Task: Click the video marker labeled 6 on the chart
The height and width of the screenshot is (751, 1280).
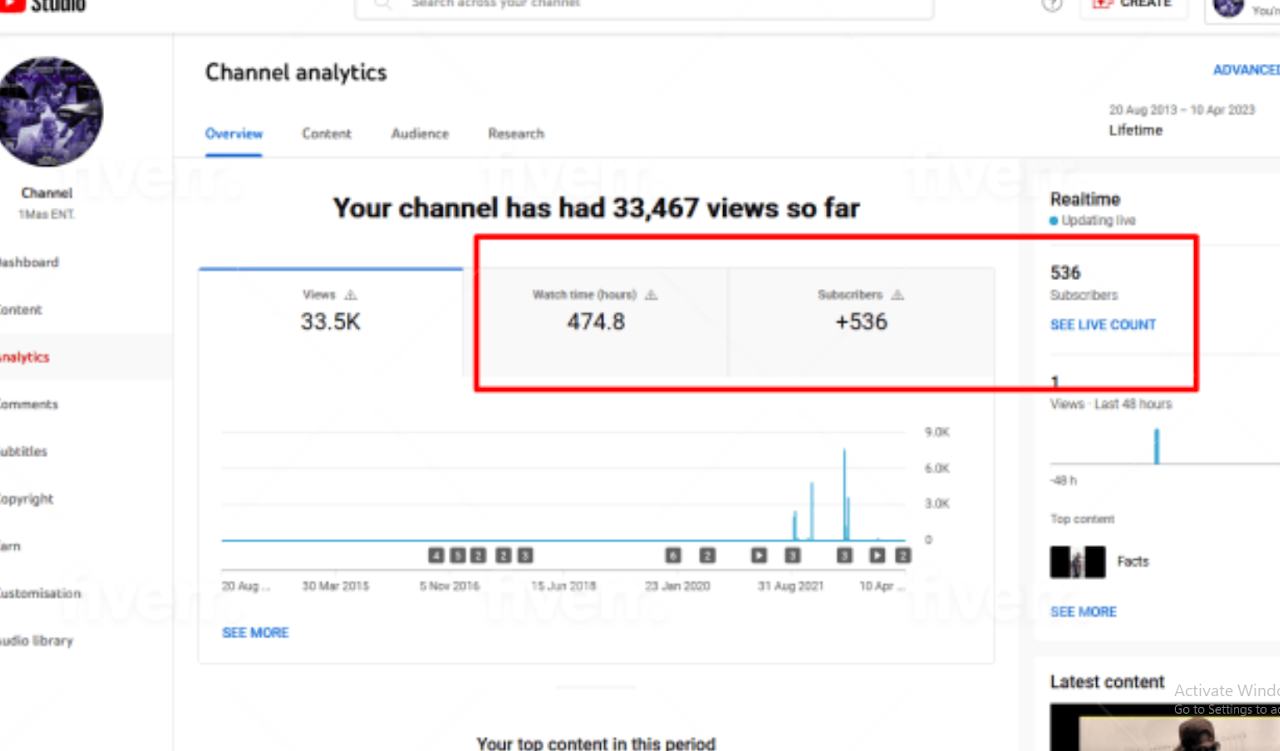Action: tap(673, 555)
